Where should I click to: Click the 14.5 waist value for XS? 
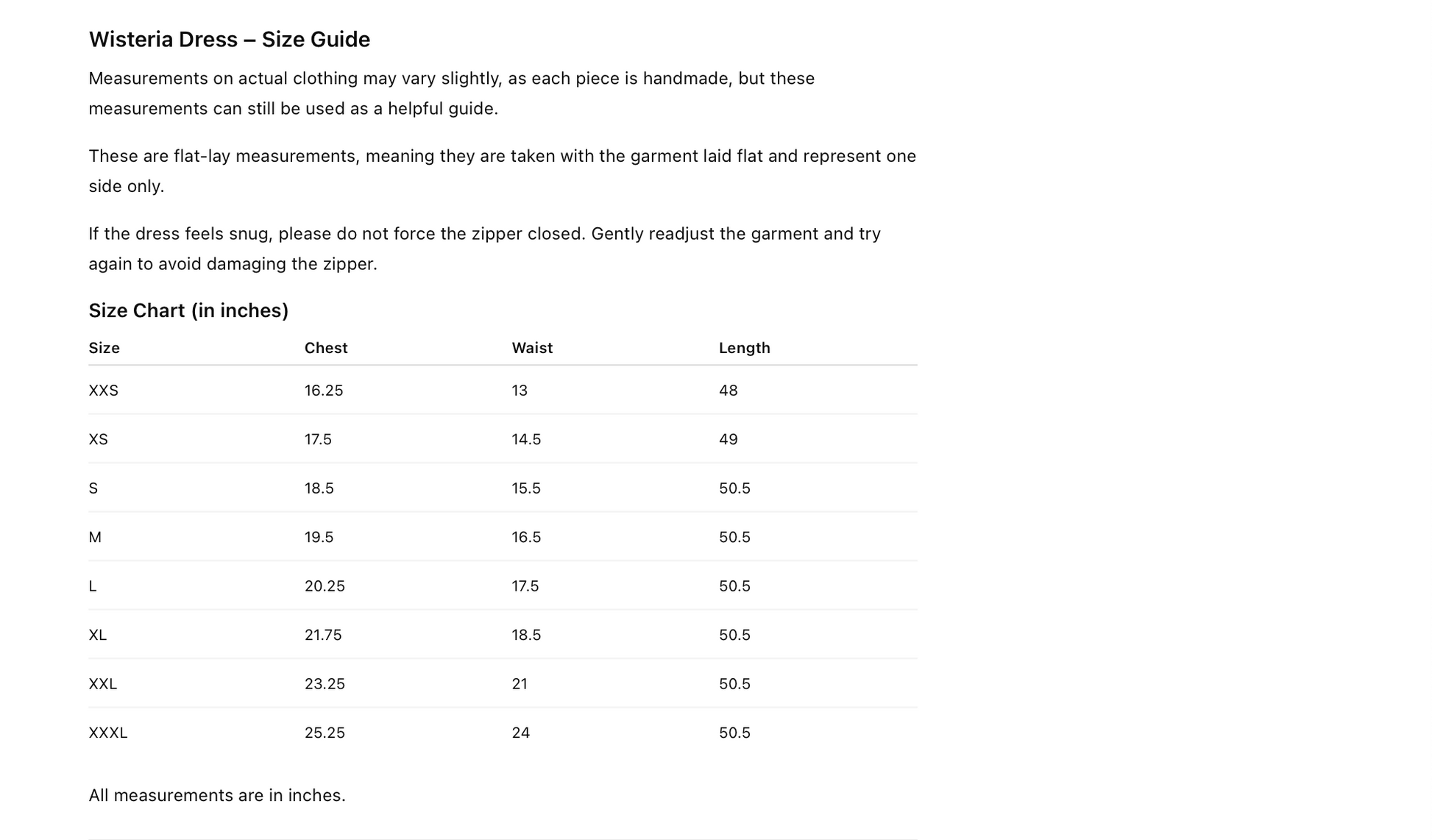point(526,439)
